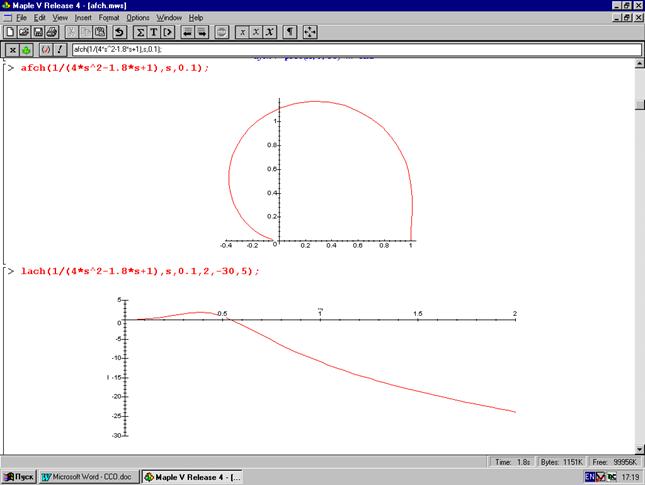645x485 pixels.
Task: Insert math input with the Sigma icon
Action: [x=141, y=32]
